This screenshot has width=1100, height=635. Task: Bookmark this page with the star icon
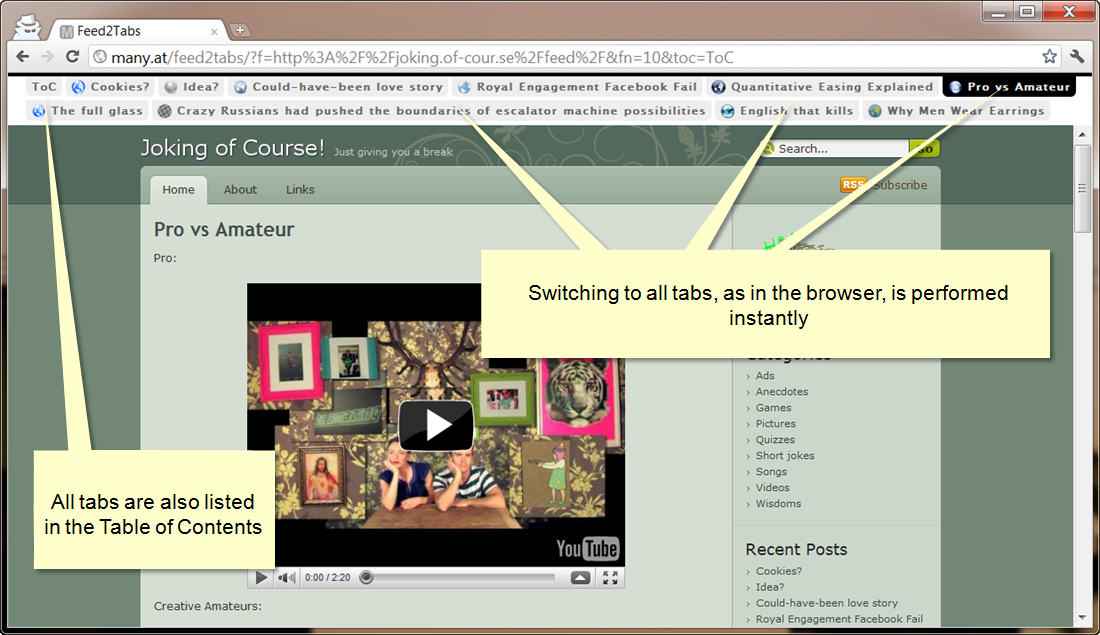[x=1049, y=57]
